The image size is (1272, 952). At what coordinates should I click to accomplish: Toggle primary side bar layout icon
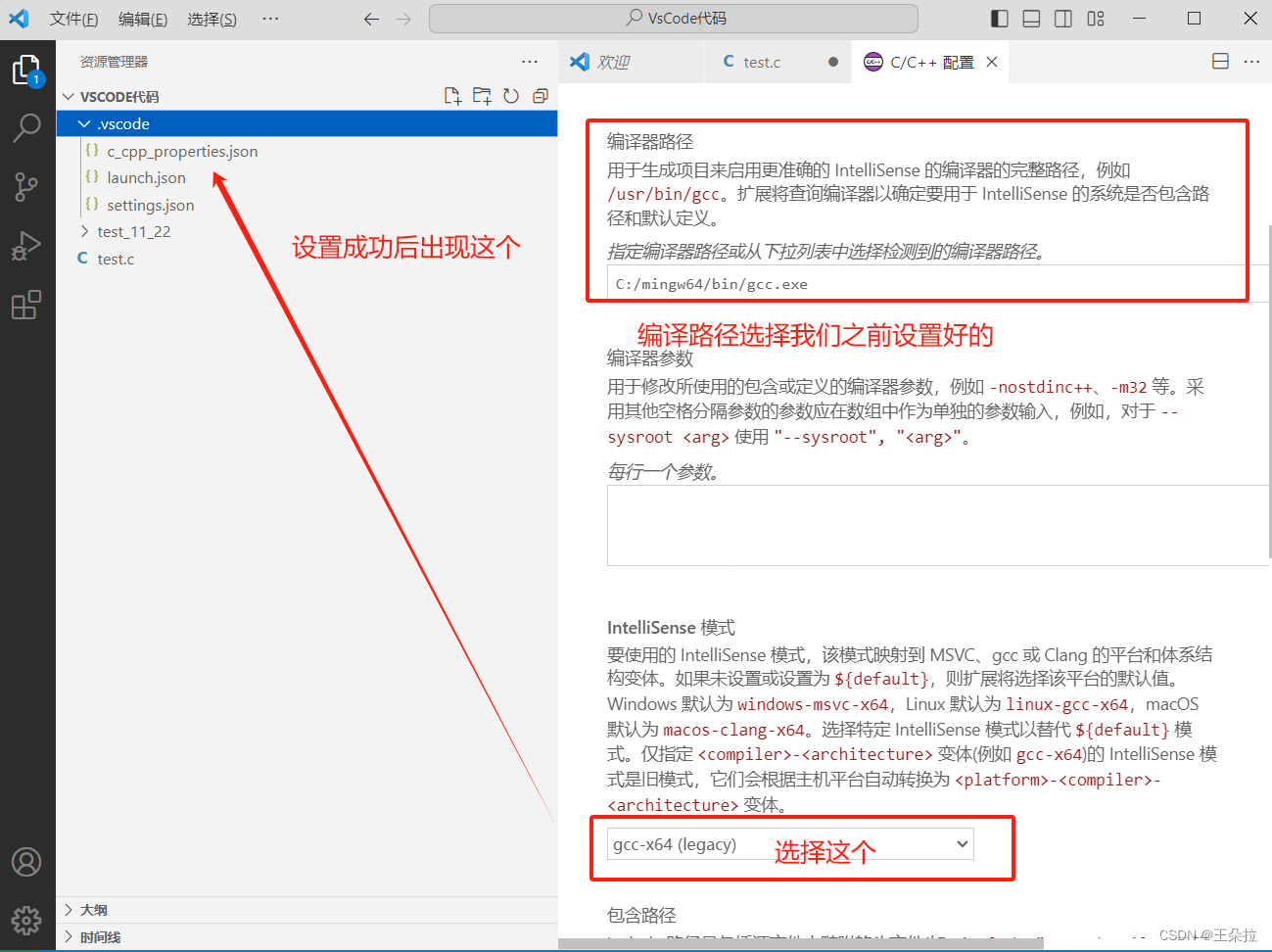pos(1000,19)
